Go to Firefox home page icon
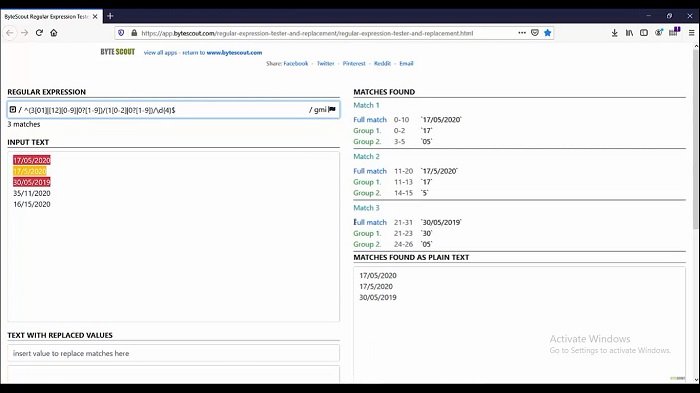700x393 pixels. pyautogui.click(x=54, y=33)
